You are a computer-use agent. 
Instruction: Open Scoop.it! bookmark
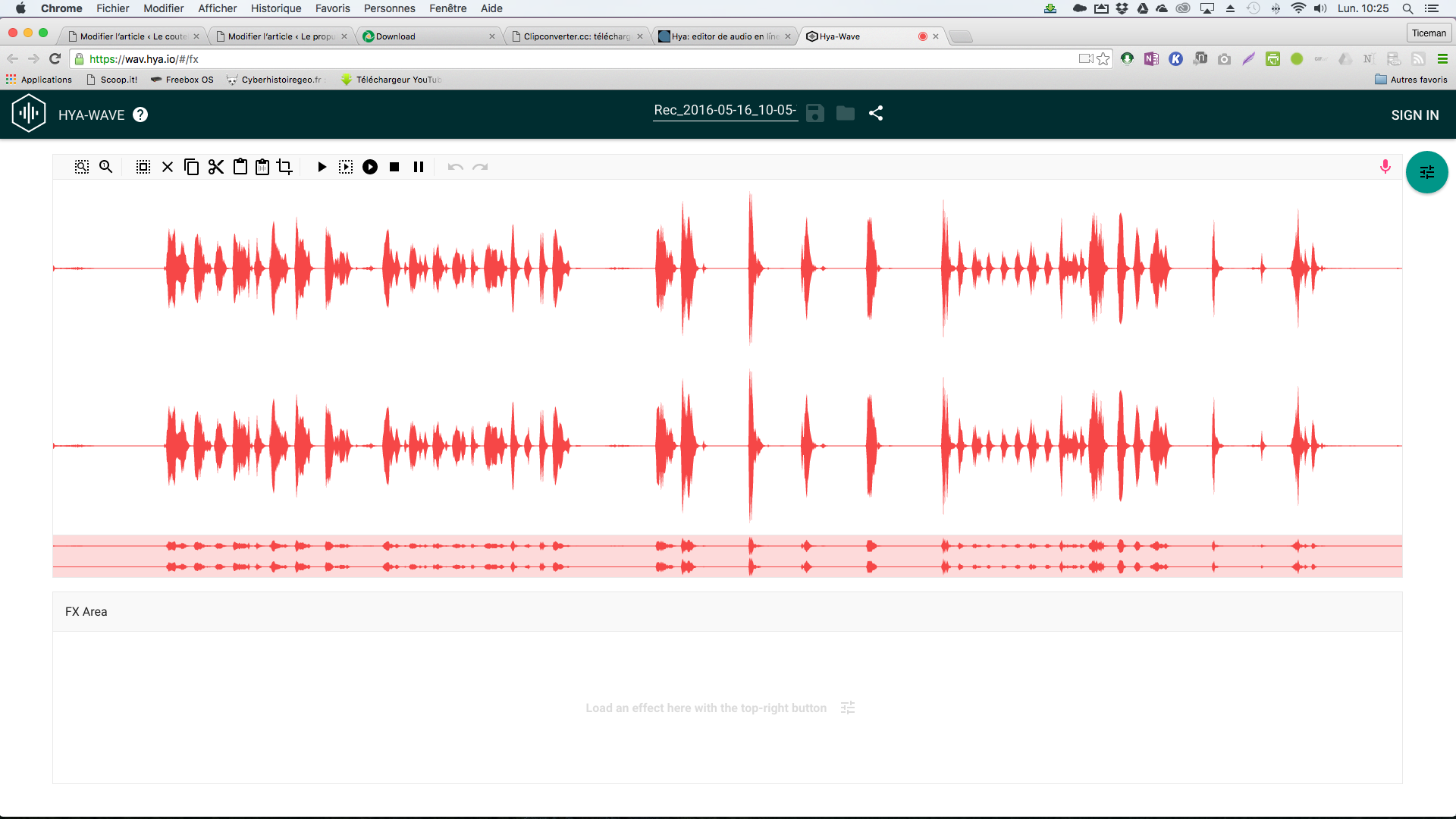point(112,80)
